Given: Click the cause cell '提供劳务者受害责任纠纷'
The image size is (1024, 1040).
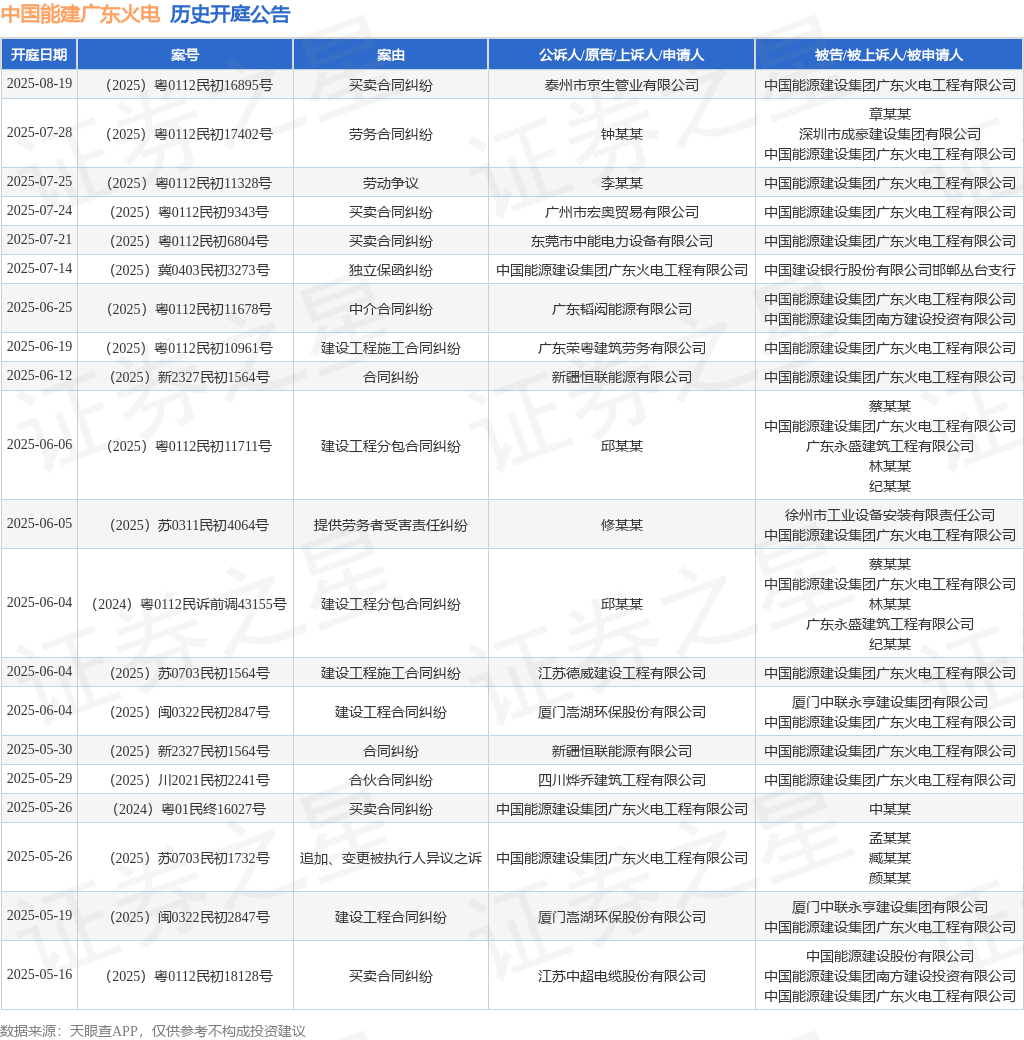Looking at the screenshot, I should pyautogui.click(x=391, y=525).
